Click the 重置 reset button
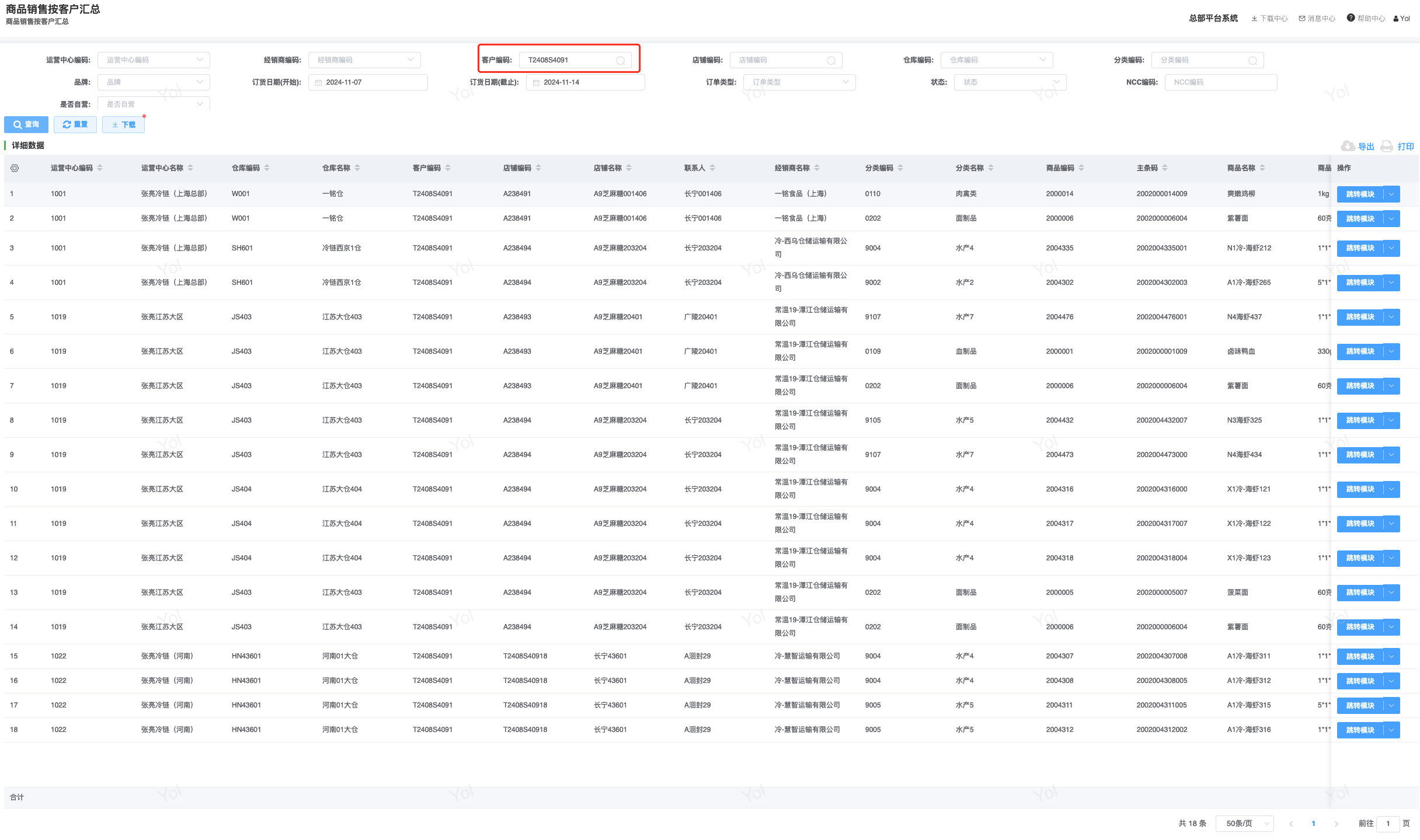The image size is (1420, 840). (x=75, y=124)
